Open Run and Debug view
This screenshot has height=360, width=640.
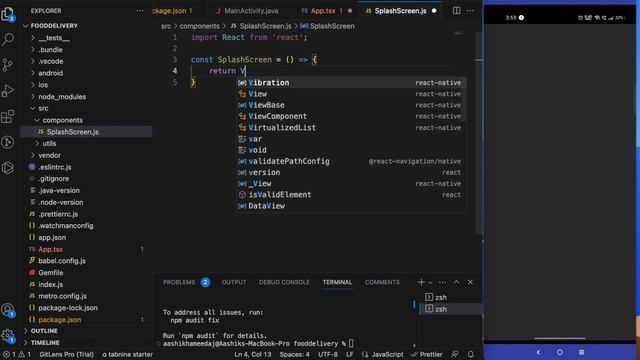coord(8,91)
